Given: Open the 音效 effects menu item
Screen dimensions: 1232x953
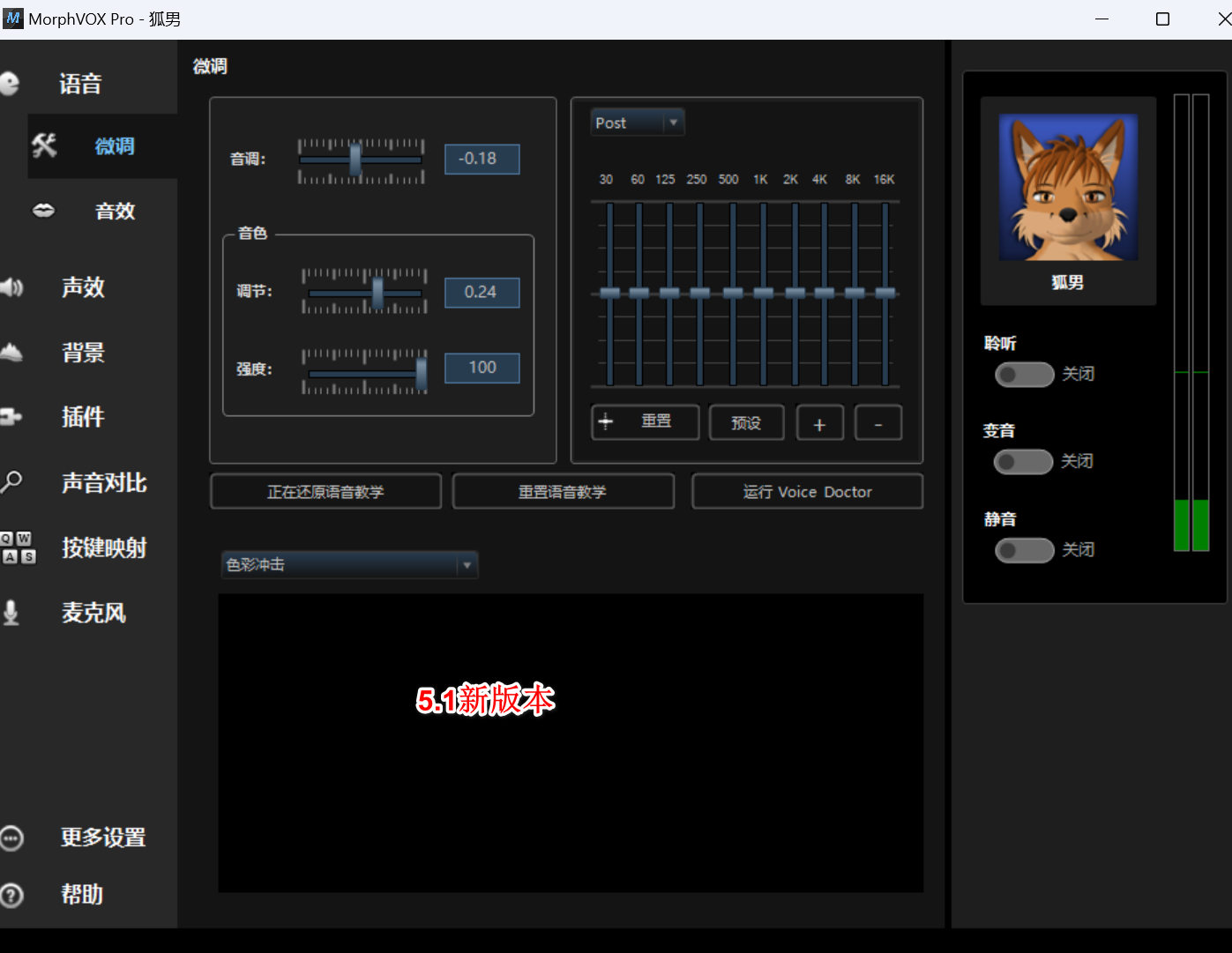Looking at the screenshot, I should point(115,212).
